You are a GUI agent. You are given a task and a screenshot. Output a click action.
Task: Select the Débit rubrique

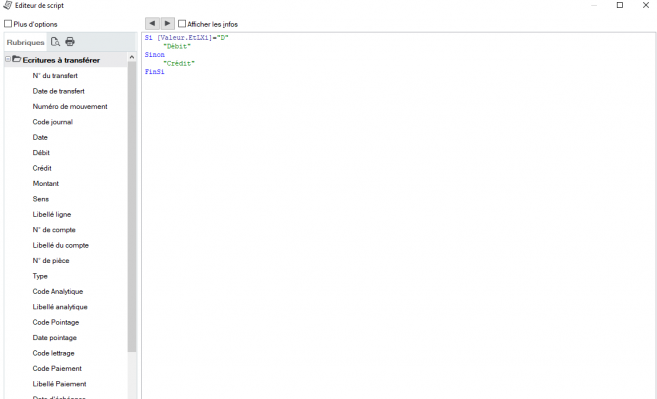click(x=41, y=153)
